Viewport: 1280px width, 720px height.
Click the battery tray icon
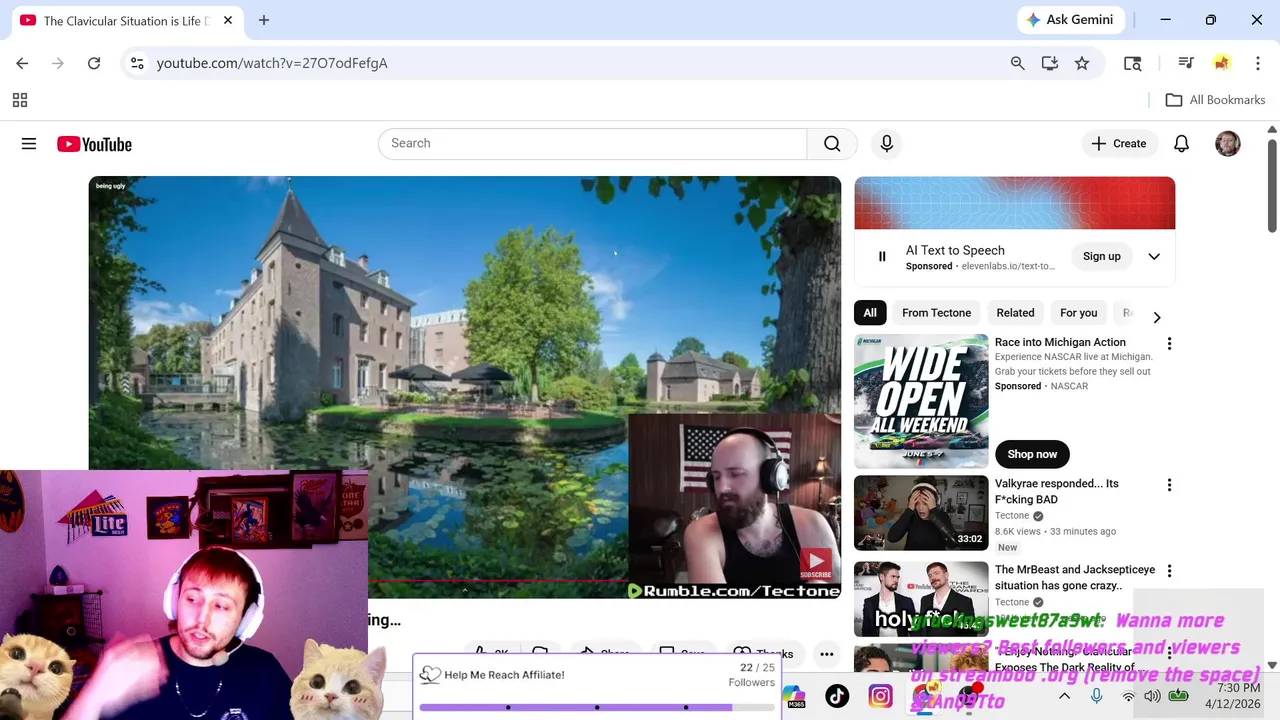(1179, 696)
